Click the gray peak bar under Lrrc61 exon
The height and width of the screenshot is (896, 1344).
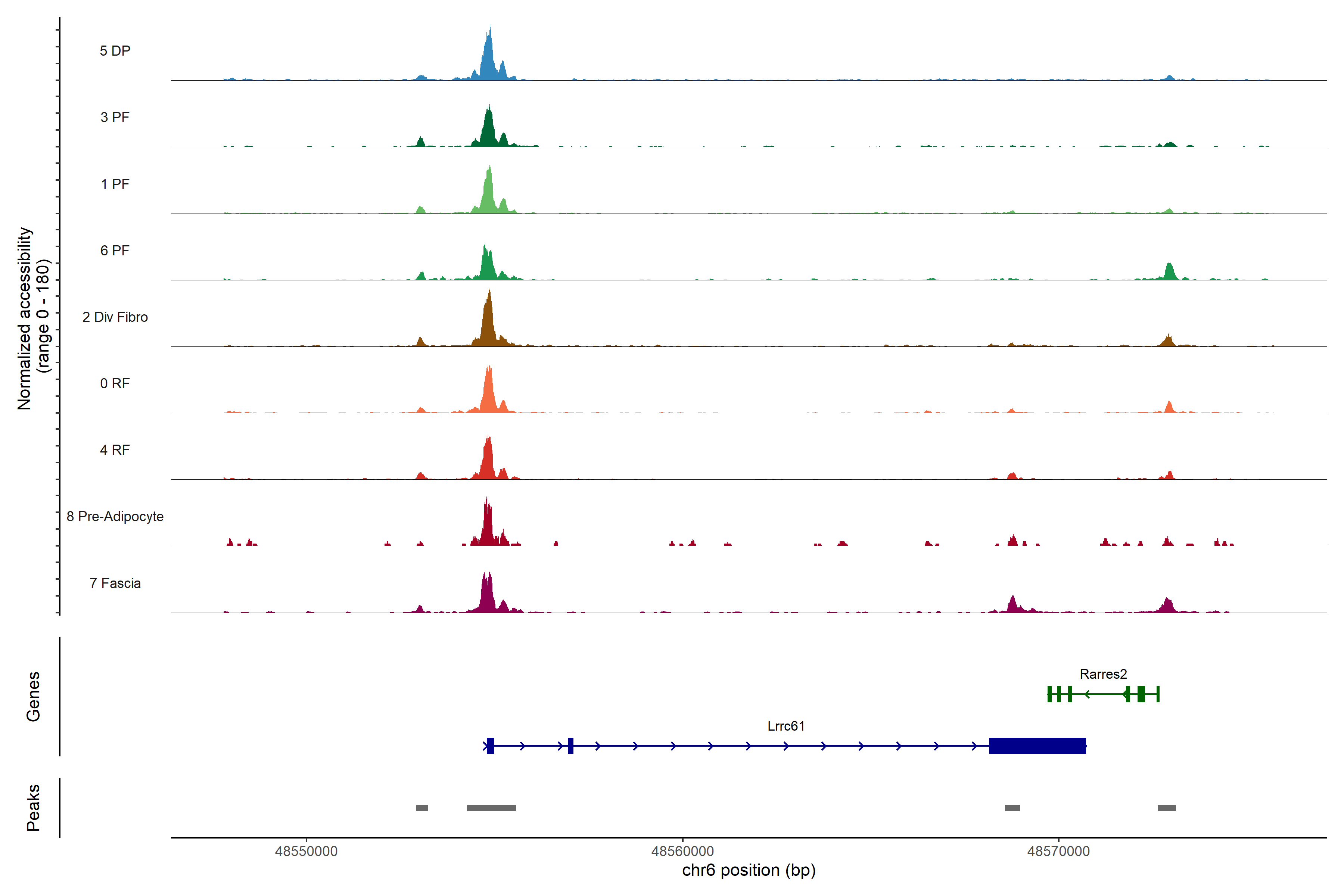[1012, 808]
